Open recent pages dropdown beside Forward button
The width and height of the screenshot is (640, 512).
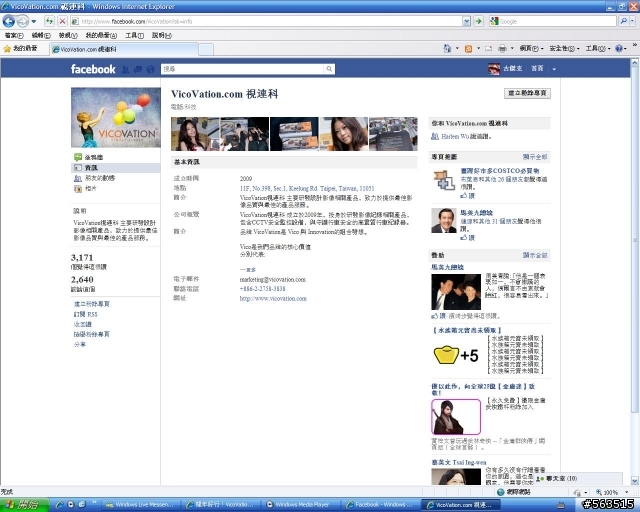34,21
